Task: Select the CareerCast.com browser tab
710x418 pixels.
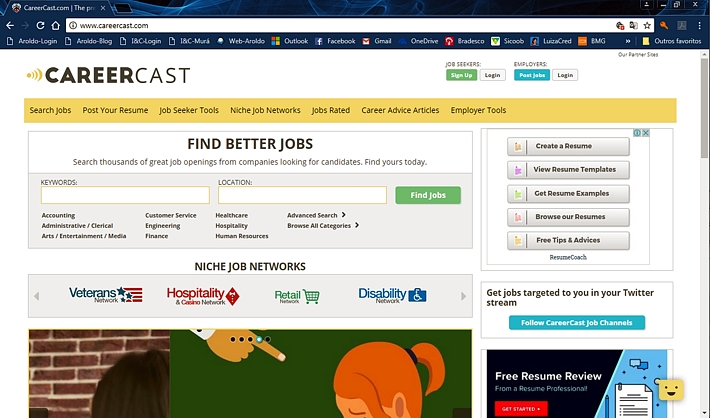Action: pos(58,8)
